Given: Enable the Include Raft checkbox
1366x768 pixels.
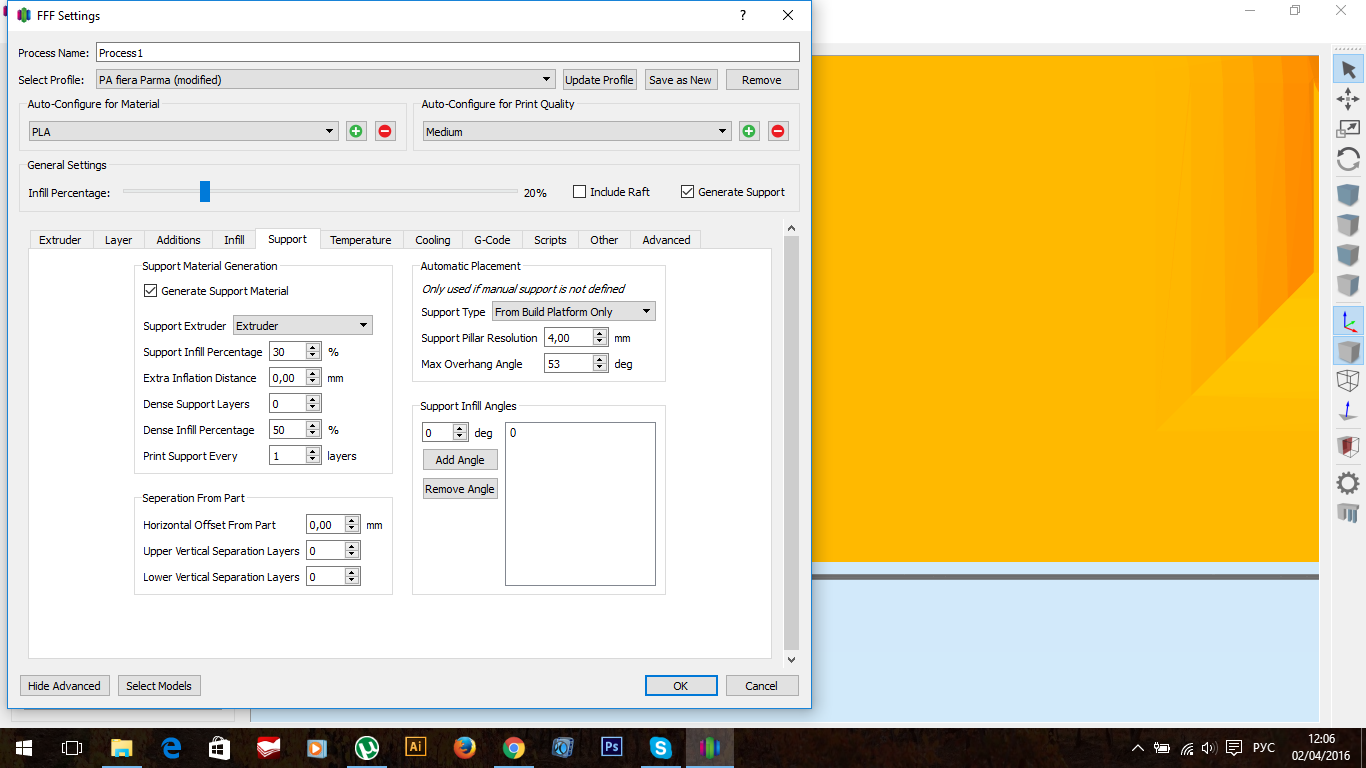Looking at the screenshot, I should [579, 192].
